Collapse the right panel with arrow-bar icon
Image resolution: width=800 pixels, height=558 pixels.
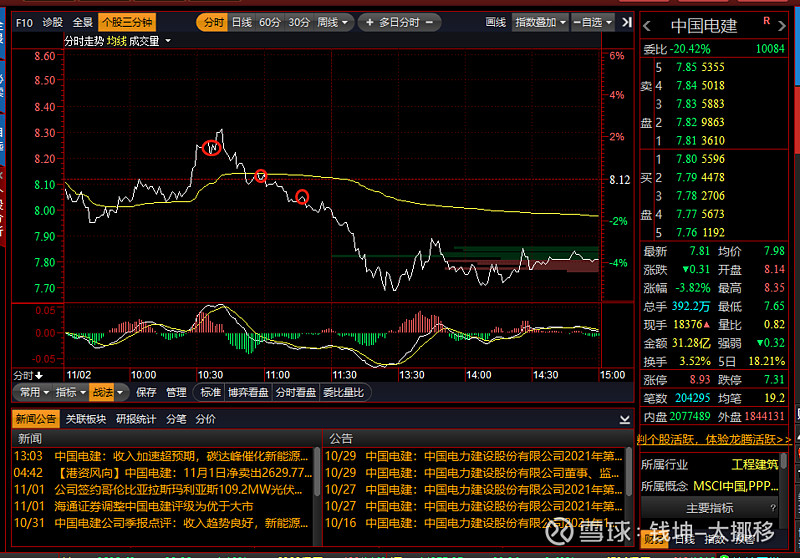pos(627,22)
